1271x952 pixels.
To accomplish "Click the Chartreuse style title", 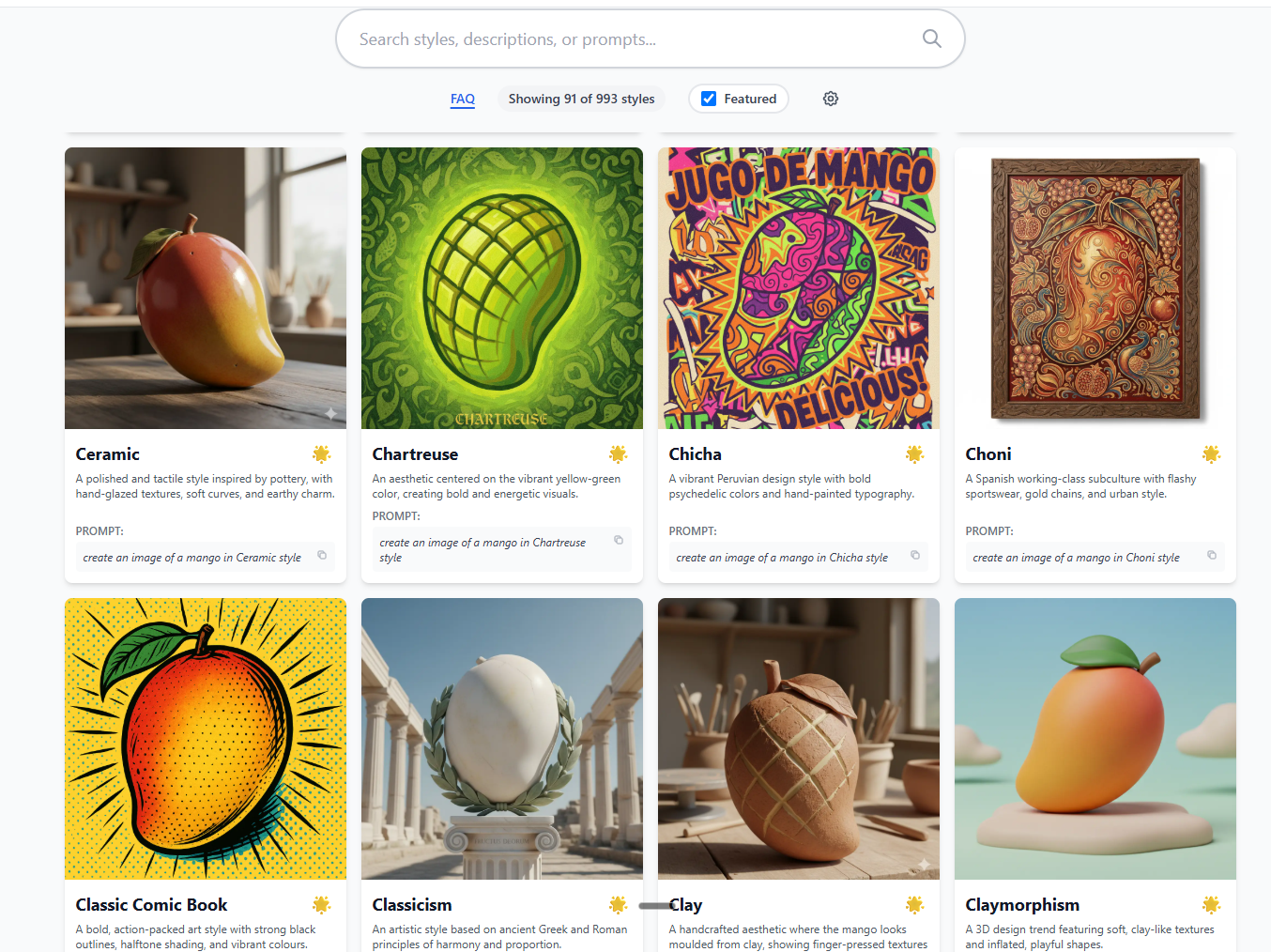I will [415, 454].
